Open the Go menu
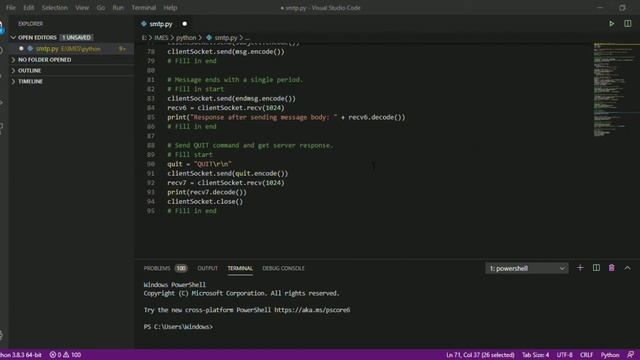 coord(101,8)
